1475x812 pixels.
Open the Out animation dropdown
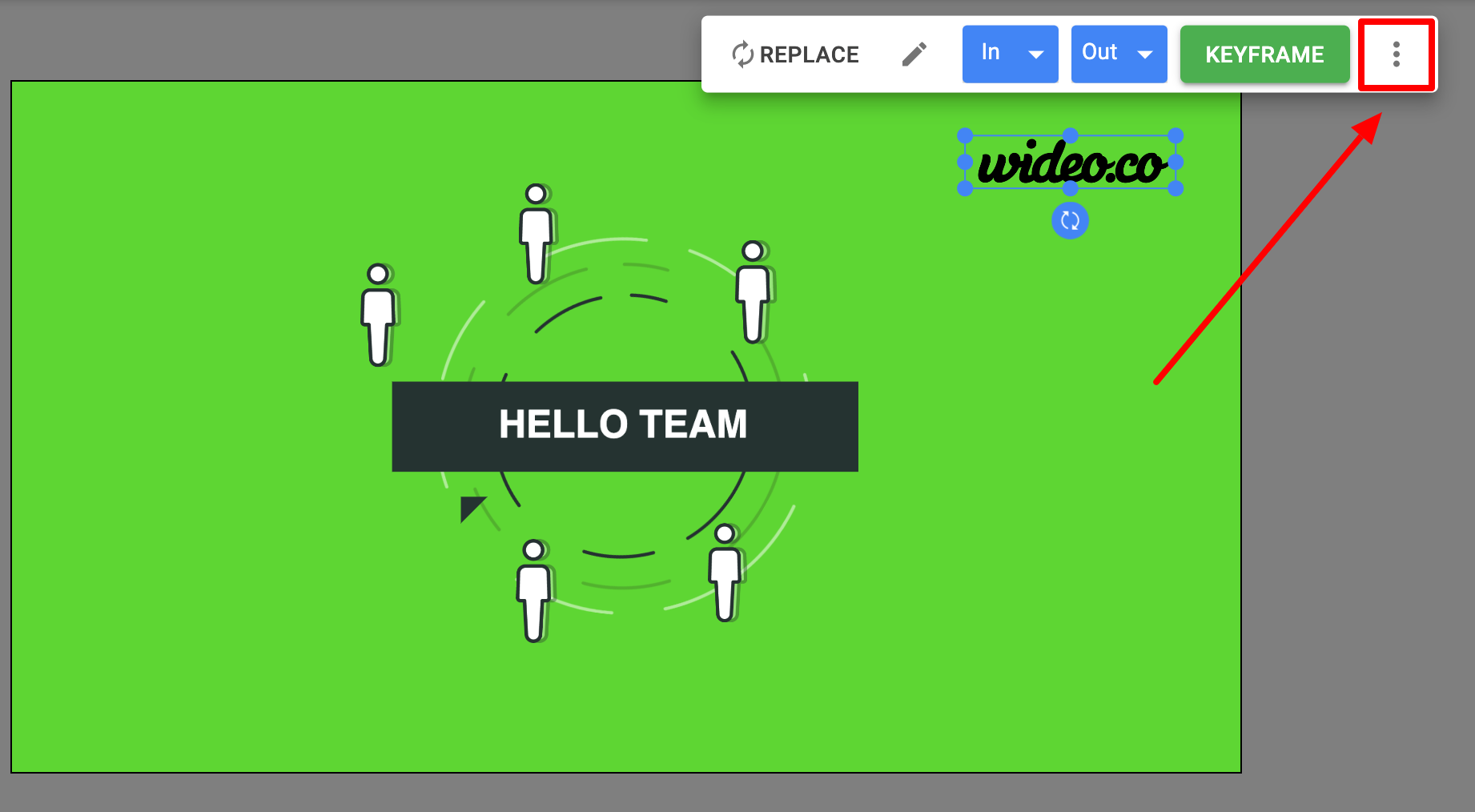pos(1119,54)
